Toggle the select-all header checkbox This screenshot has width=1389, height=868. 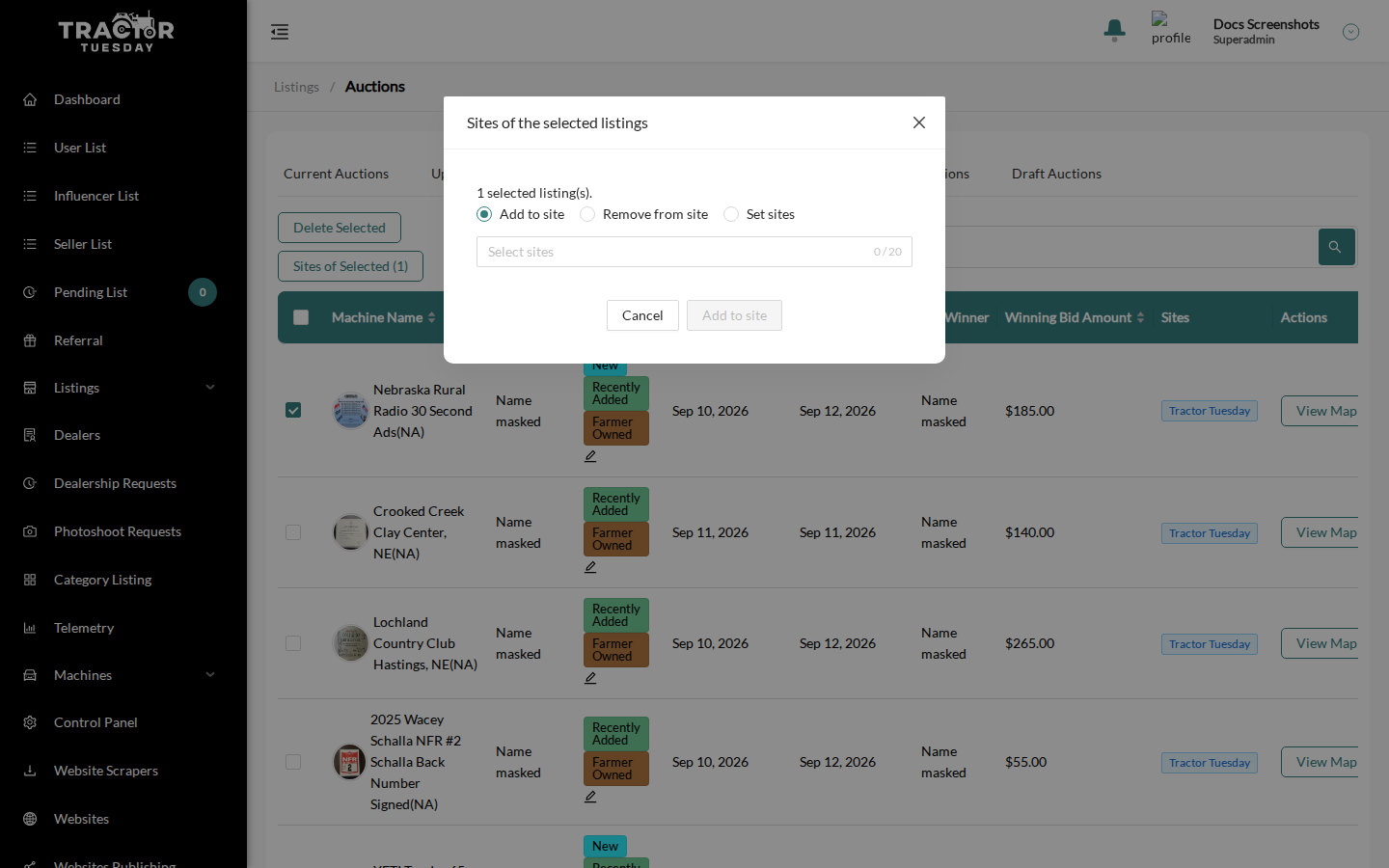[301, 317]
